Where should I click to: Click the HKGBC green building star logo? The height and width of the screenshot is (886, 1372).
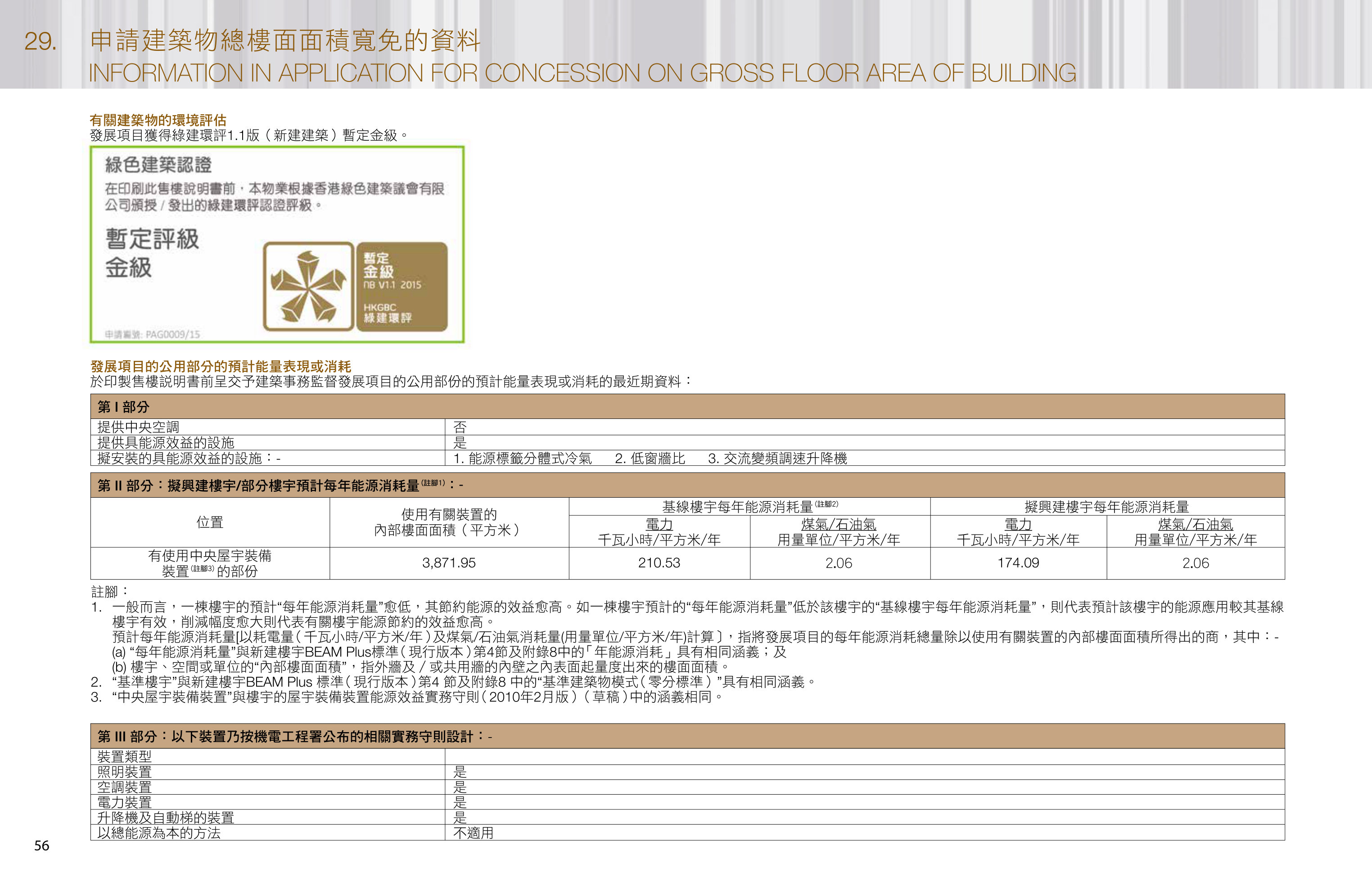coord(308,287)
